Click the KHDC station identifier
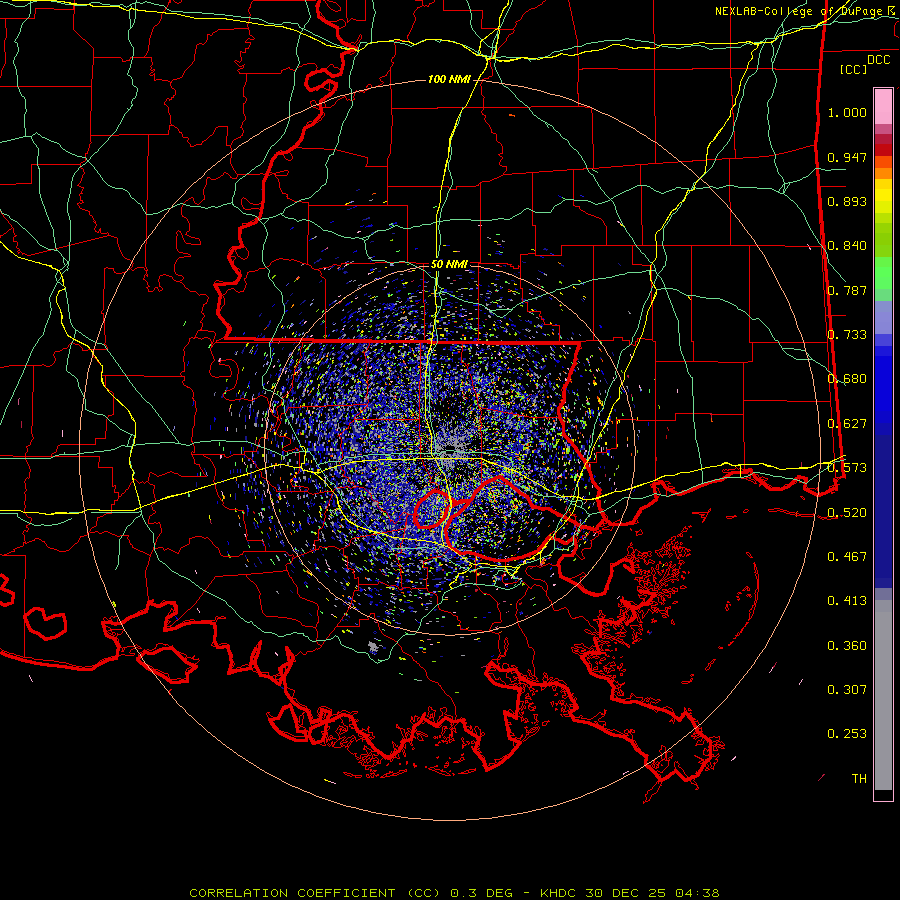The image size is (900, 900). pyautogui.click(x=560, y=893)
